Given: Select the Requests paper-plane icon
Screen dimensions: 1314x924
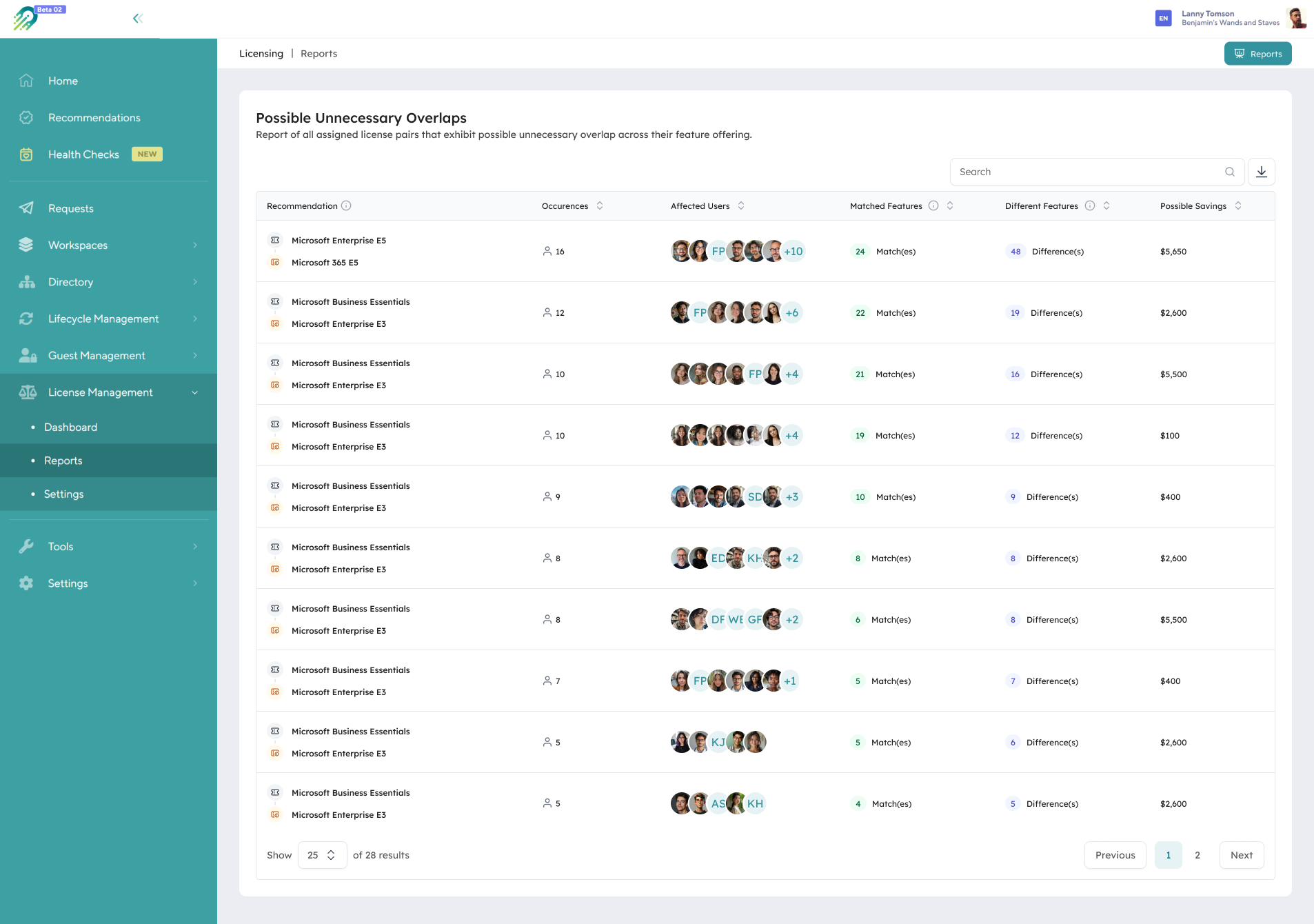Looking at the screenshot, I should pyautogui.click(x=26, y=208).
